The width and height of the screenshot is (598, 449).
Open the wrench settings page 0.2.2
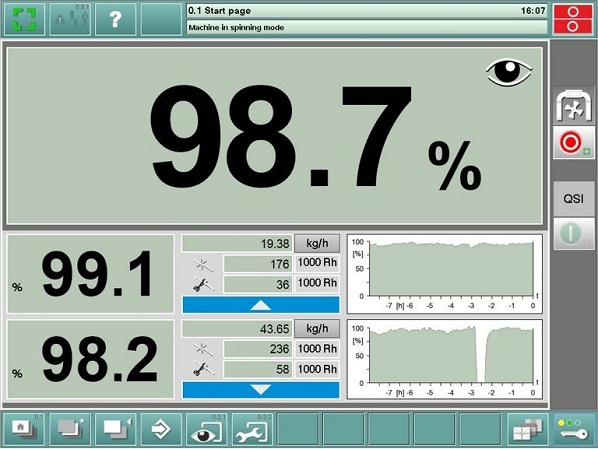click(x=252, y=429)
